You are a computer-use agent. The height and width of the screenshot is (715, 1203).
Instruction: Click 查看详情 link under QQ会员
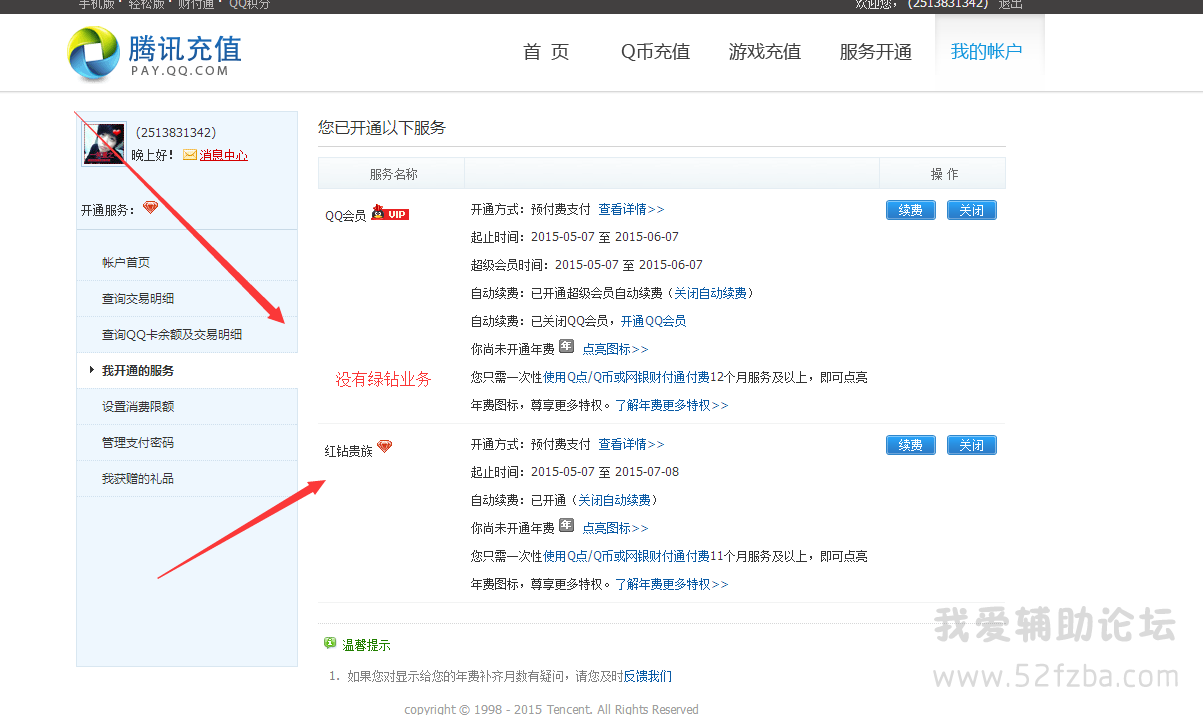(631, 210)
